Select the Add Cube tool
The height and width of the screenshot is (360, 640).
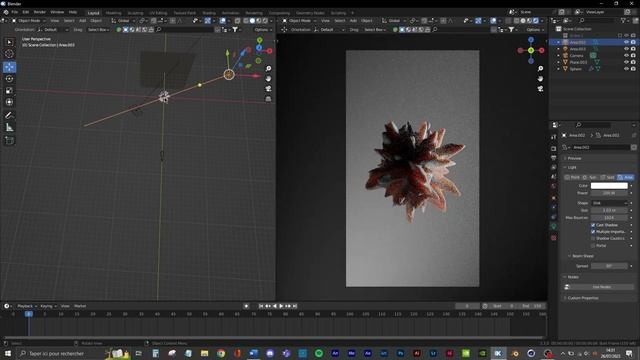[9, 140]
